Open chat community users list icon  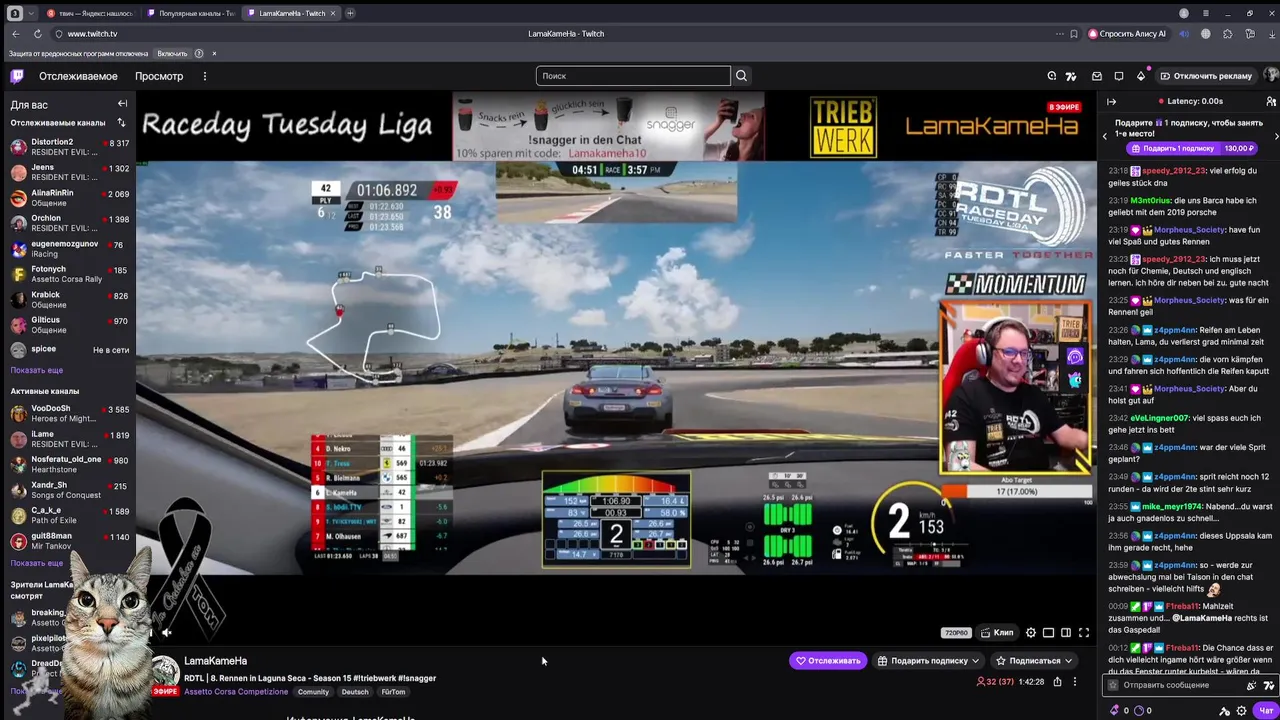coord(1271,101)
